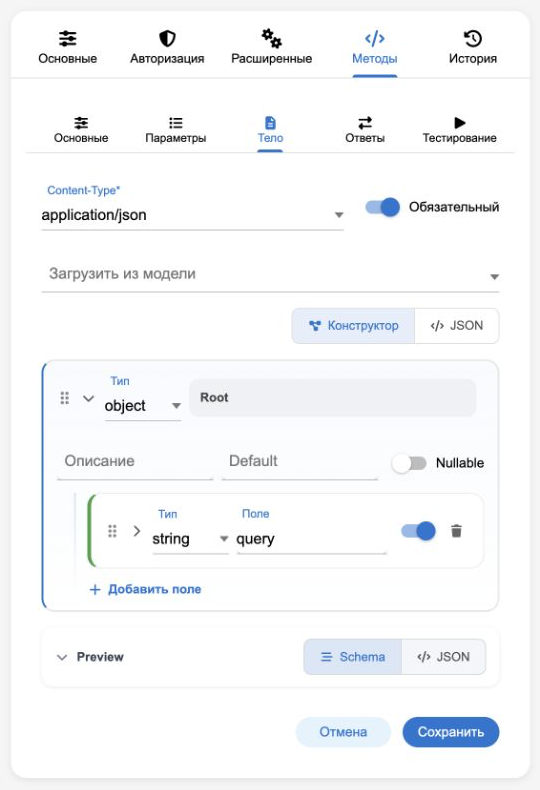Click the Сохранить button

(451, 732)
